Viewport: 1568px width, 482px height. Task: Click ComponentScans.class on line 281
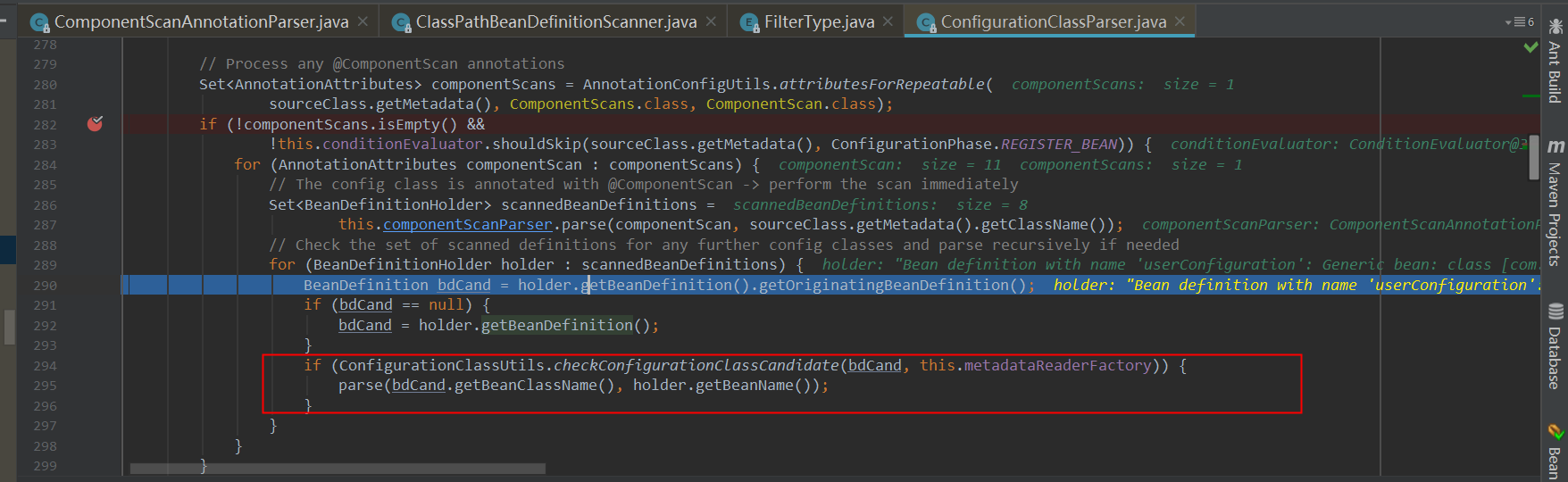point(598,104)
